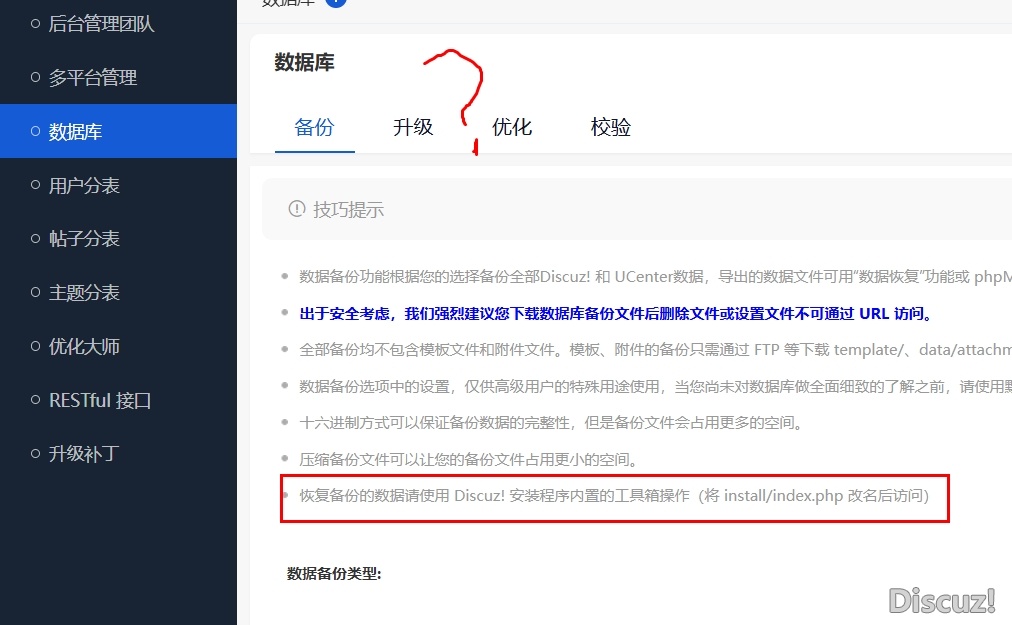The image size is (1012, 625).
Task: Click the info icon in the 技巧提示 panel
Action: 297,209
